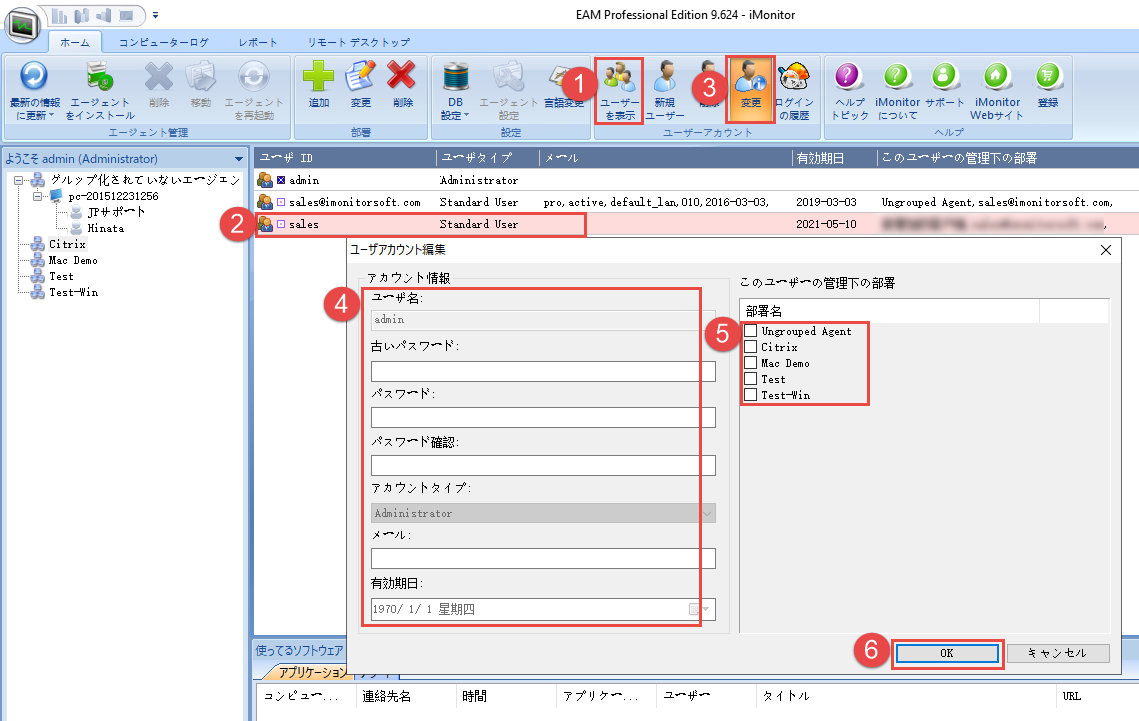1139x721 pixels.
Task: Click the ユーザ ID column header
Action: point(345,158)
